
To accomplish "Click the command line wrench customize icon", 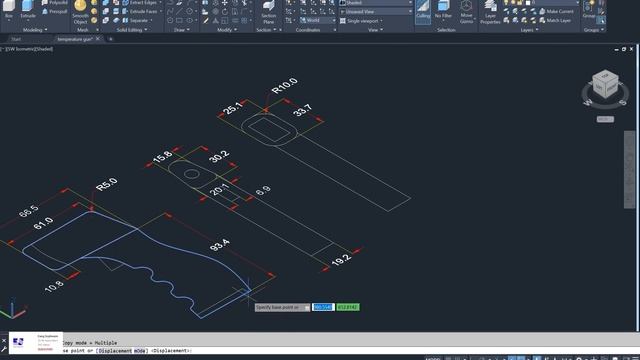I will [4, 349].
